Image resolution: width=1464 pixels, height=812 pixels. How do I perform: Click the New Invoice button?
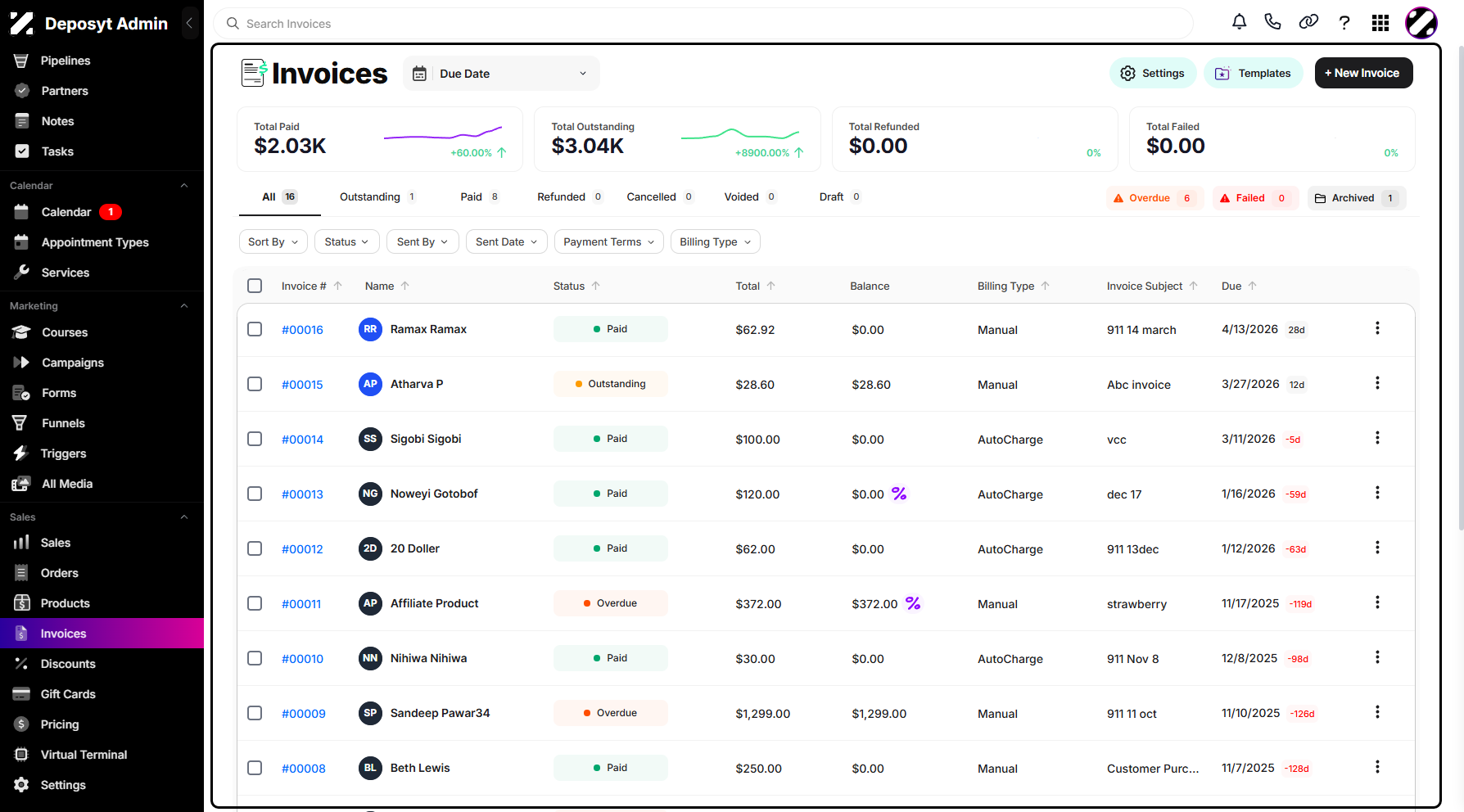[1364, 73]
